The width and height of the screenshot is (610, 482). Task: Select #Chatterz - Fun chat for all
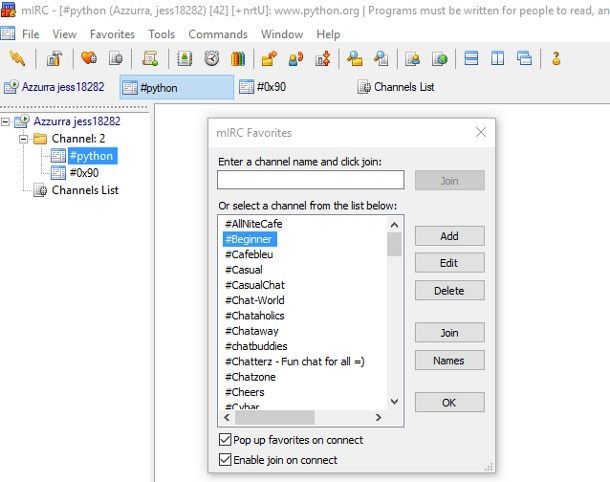[x=295, y=361]
